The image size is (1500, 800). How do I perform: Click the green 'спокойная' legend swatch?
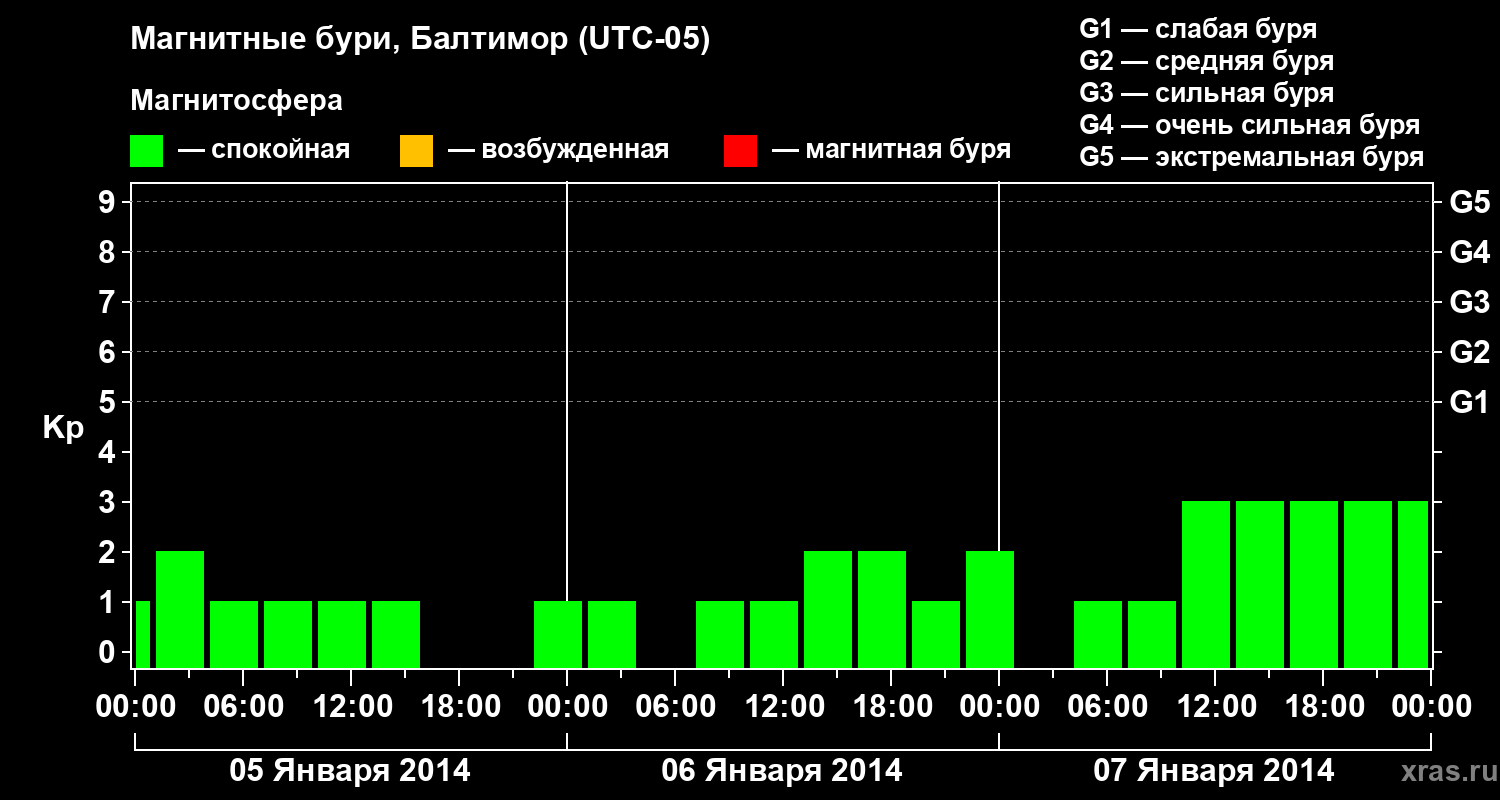point(147,150)
